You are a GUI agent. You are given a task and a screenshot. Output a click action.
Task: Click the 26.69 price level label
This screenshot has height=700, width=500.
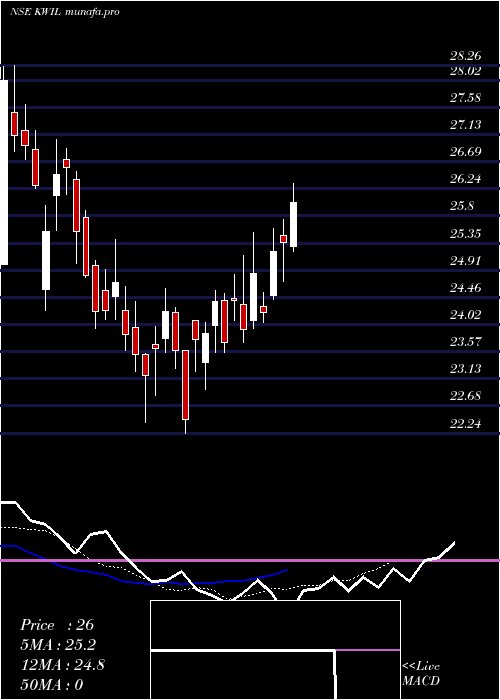point(465,152)
